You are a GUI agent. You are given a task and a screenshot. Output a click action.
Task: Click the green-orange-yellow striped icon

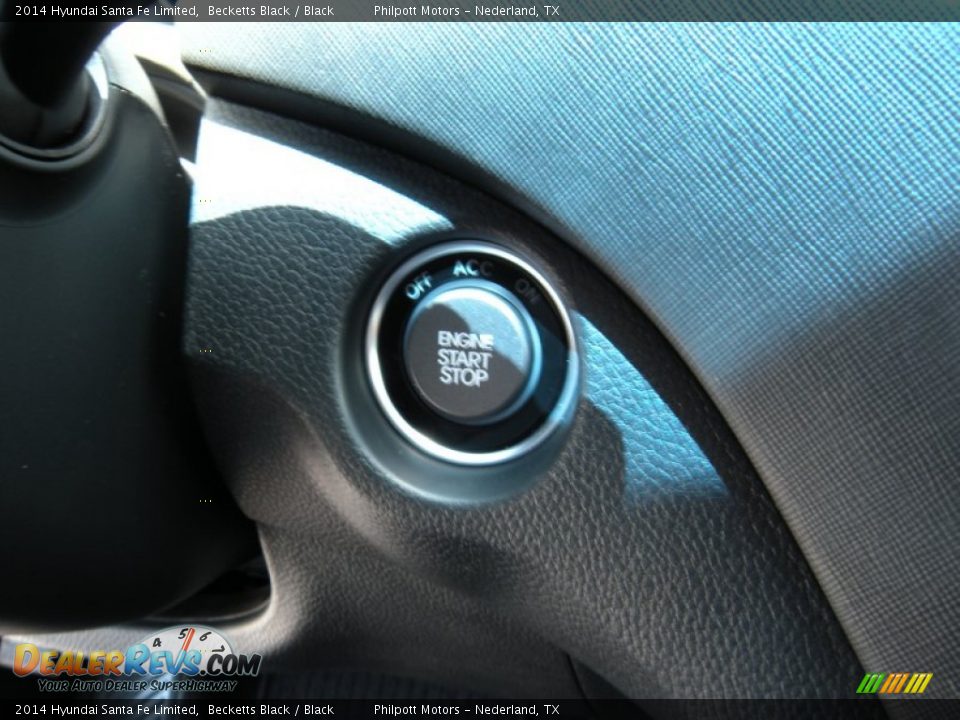(894, 683)
